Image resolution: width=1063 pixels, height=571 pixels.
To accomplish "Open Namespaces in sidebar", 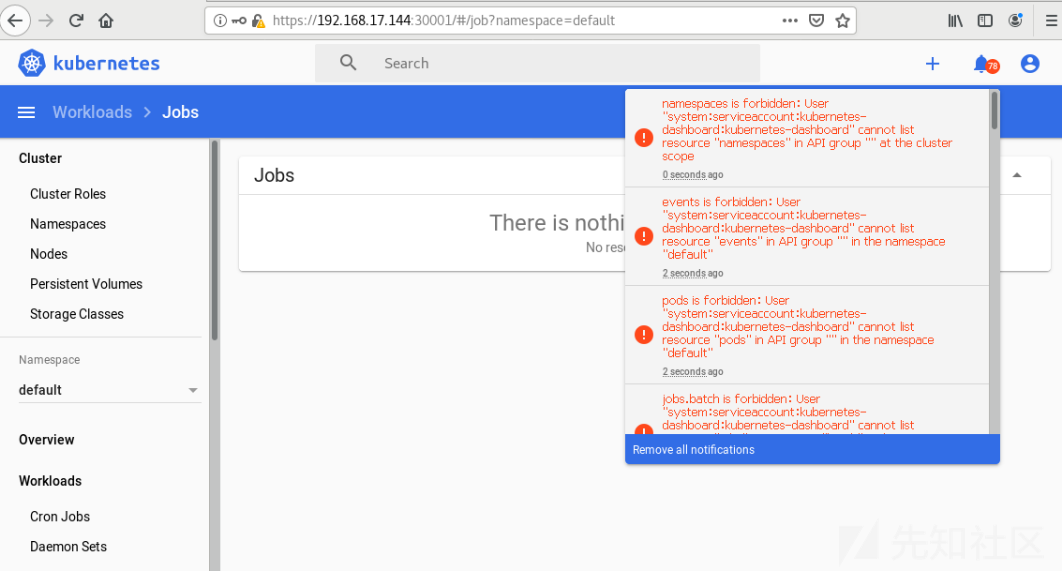I will [x=68, y=224].
